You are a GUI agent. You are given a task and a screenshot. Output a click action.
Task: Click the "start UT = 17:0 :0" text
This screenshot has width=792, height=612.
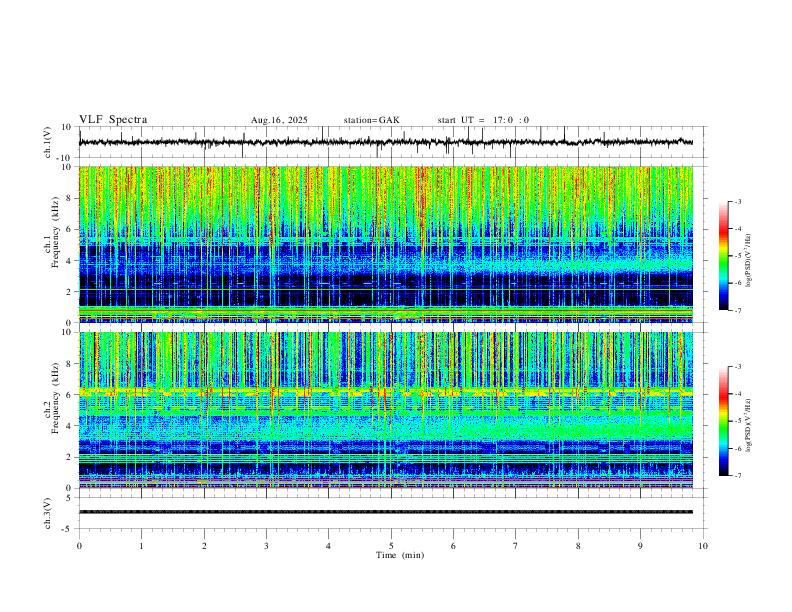[483, 120]
